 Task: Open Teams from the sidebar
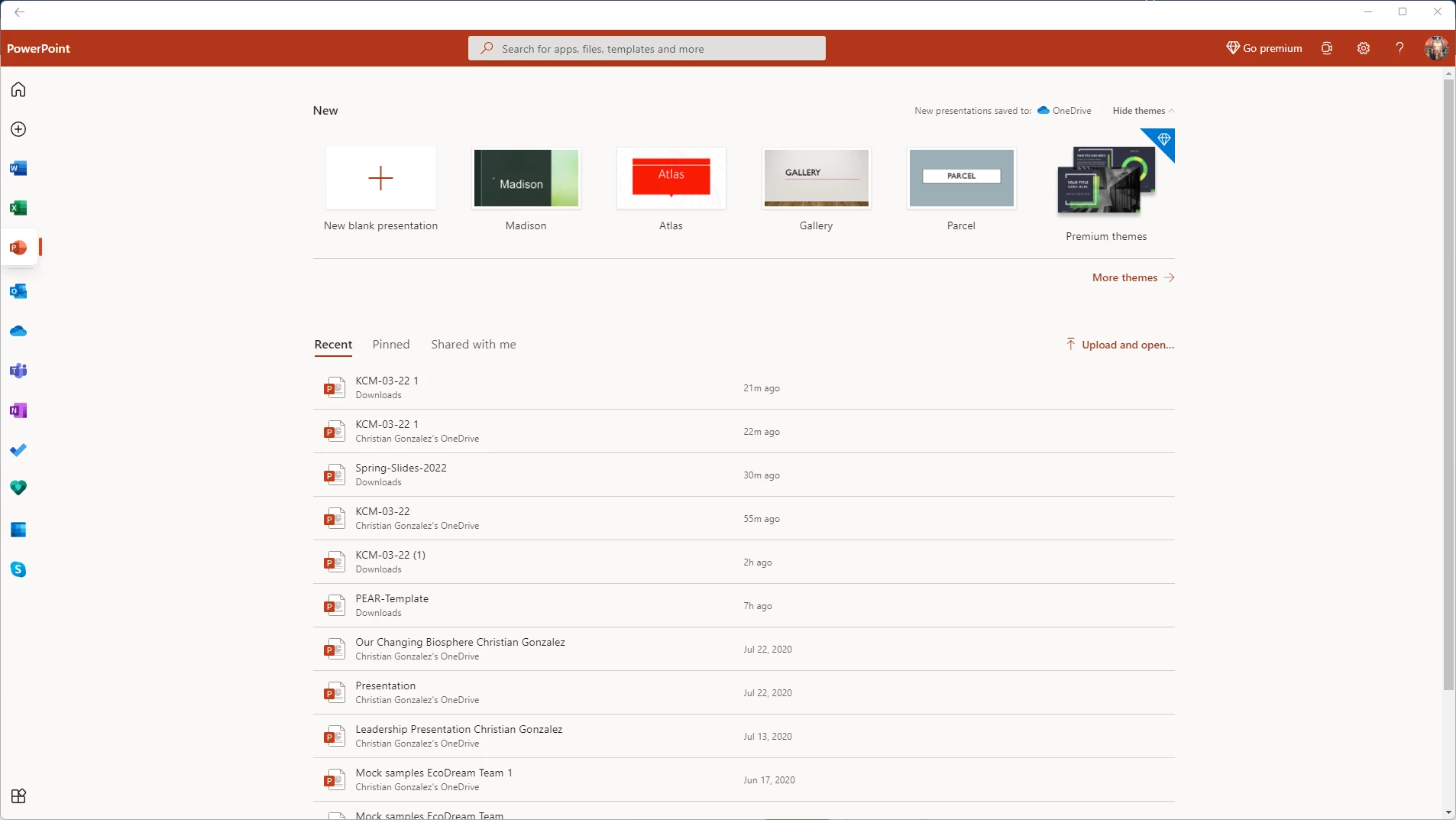[18, 371]
